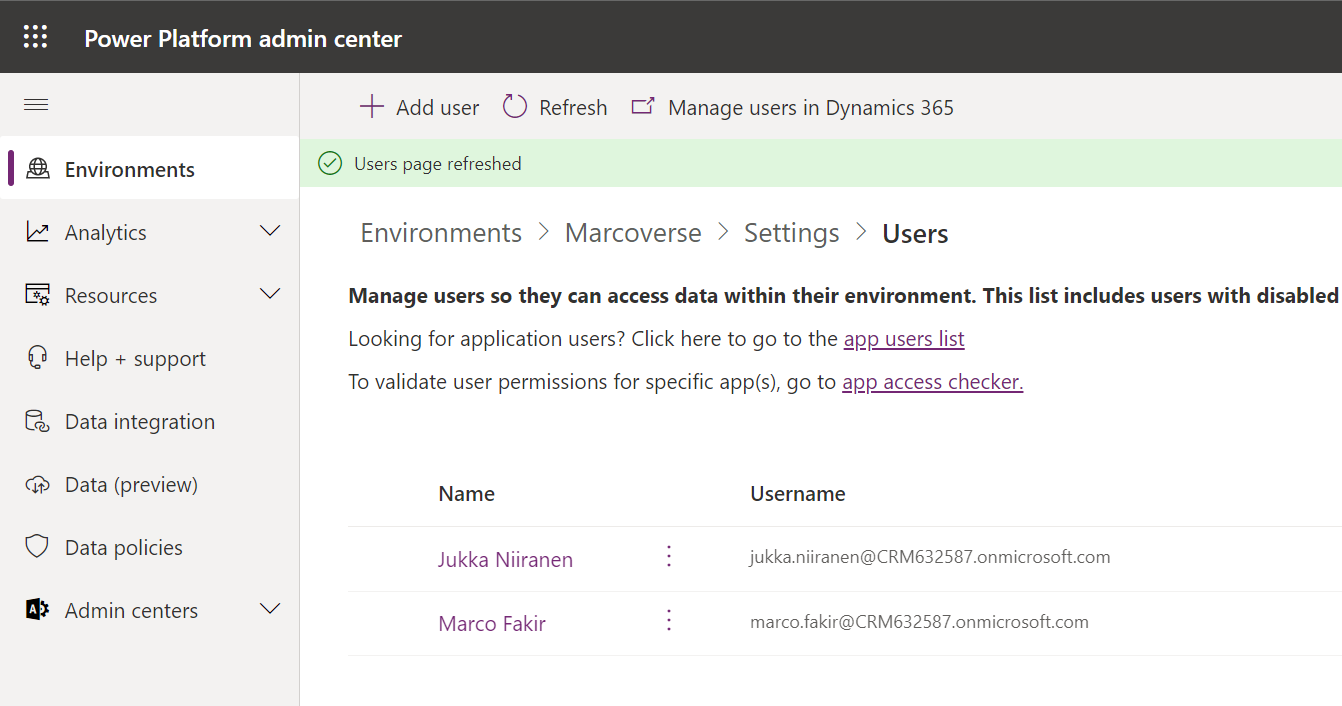
Task: Open the app launcher waffle icon
Action: coord(36,37)
